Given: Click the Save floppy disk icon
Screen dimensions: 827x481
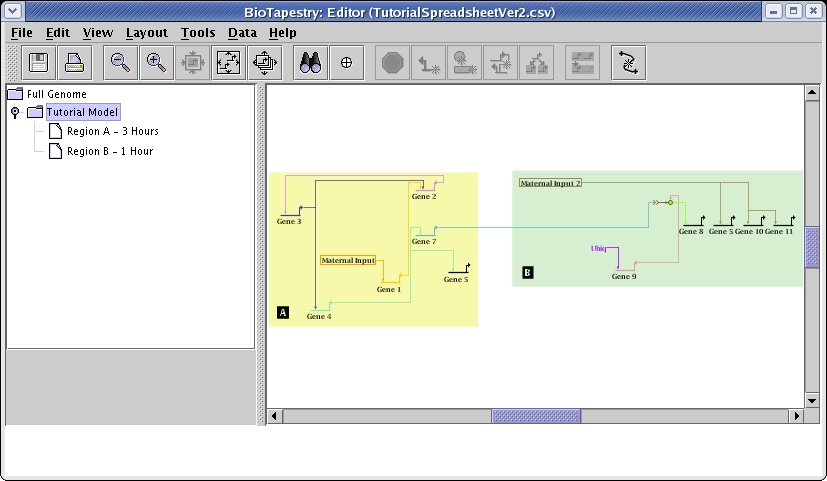Looking at the screenshot, I should point(39,62).
